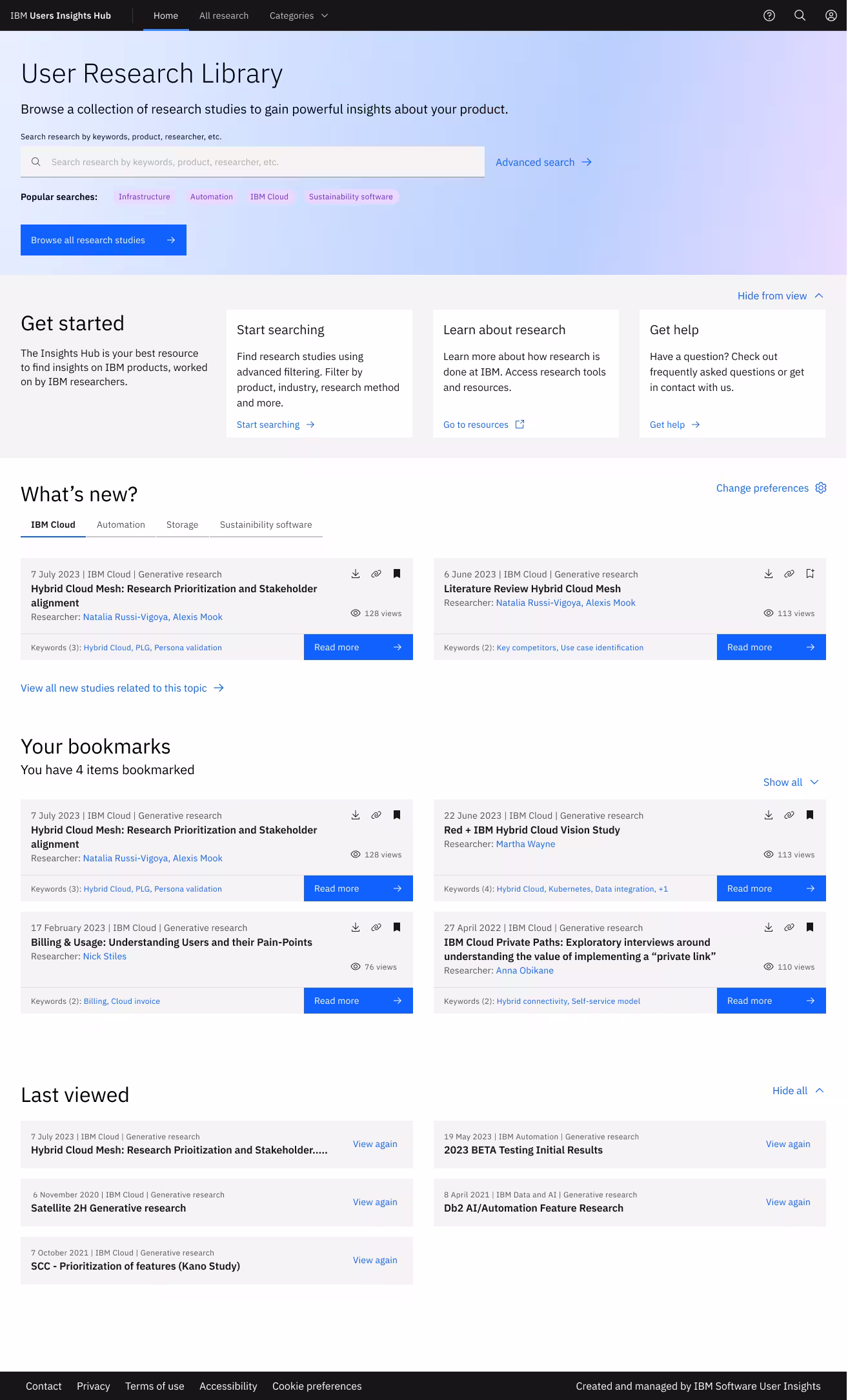The height and width of the screenshot is (1400, 848).
Task: Download the Billing & Usage study
Action: click(x=356, y=927)
